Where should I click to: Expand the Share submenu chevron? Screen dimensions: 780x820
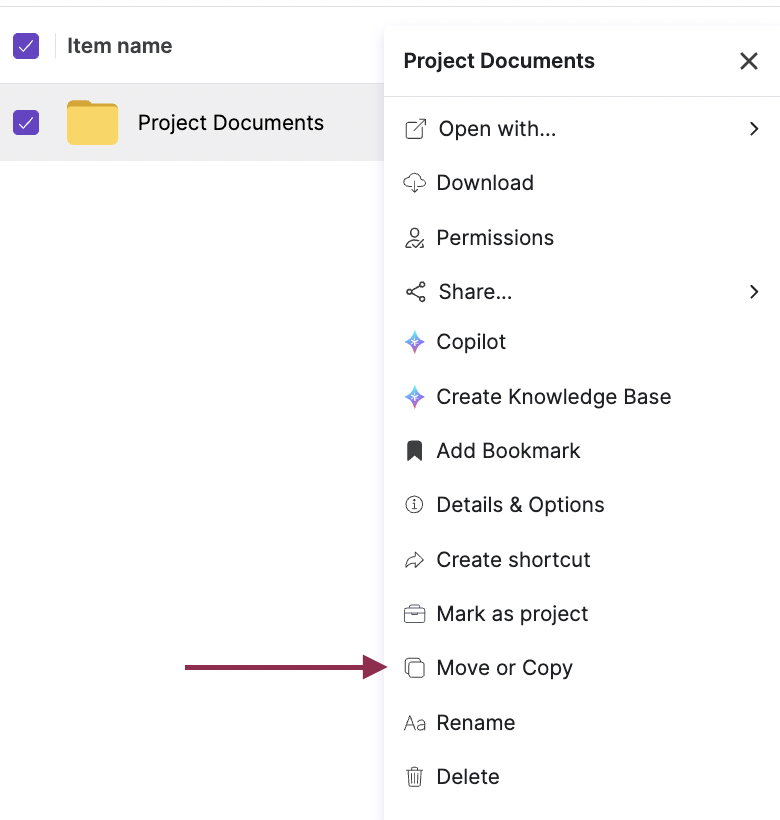tap(754, 292)
